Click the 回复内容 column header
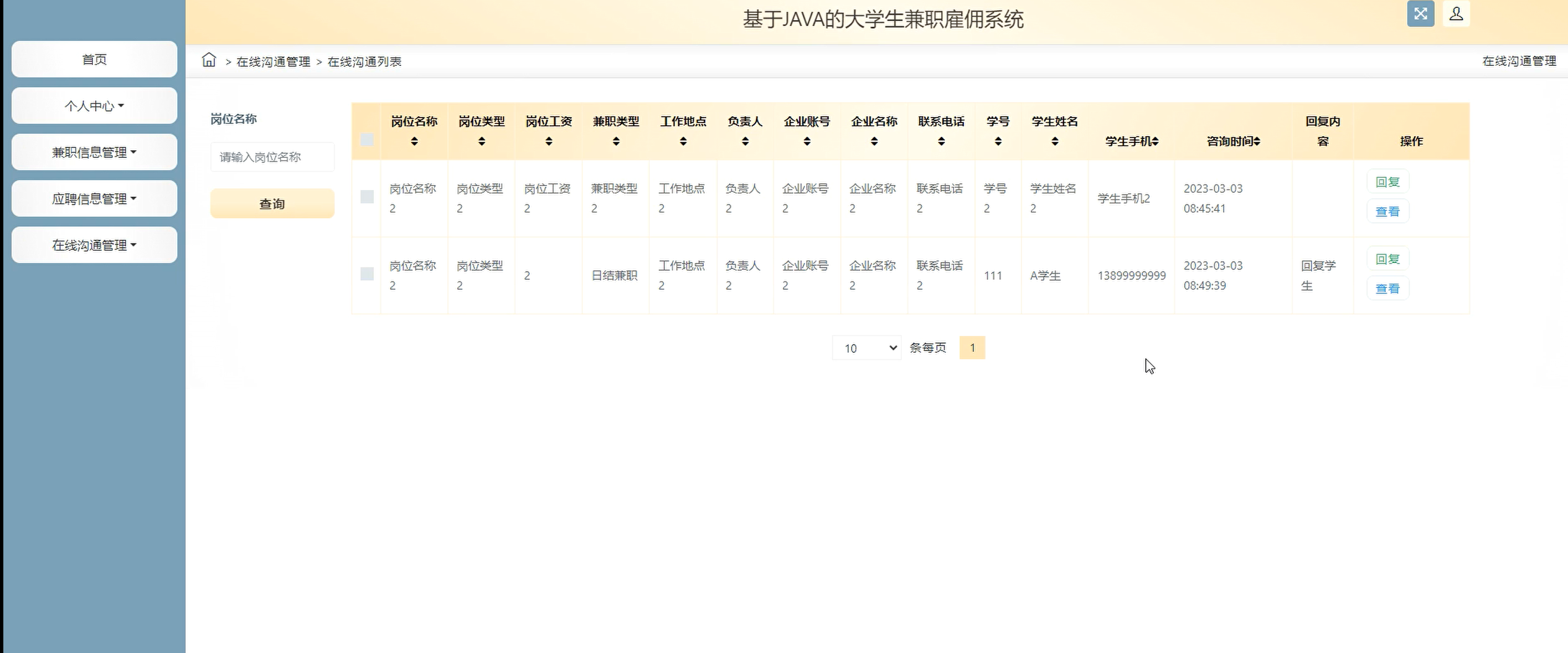1568x653 pixels. [x=1323, y=131]
